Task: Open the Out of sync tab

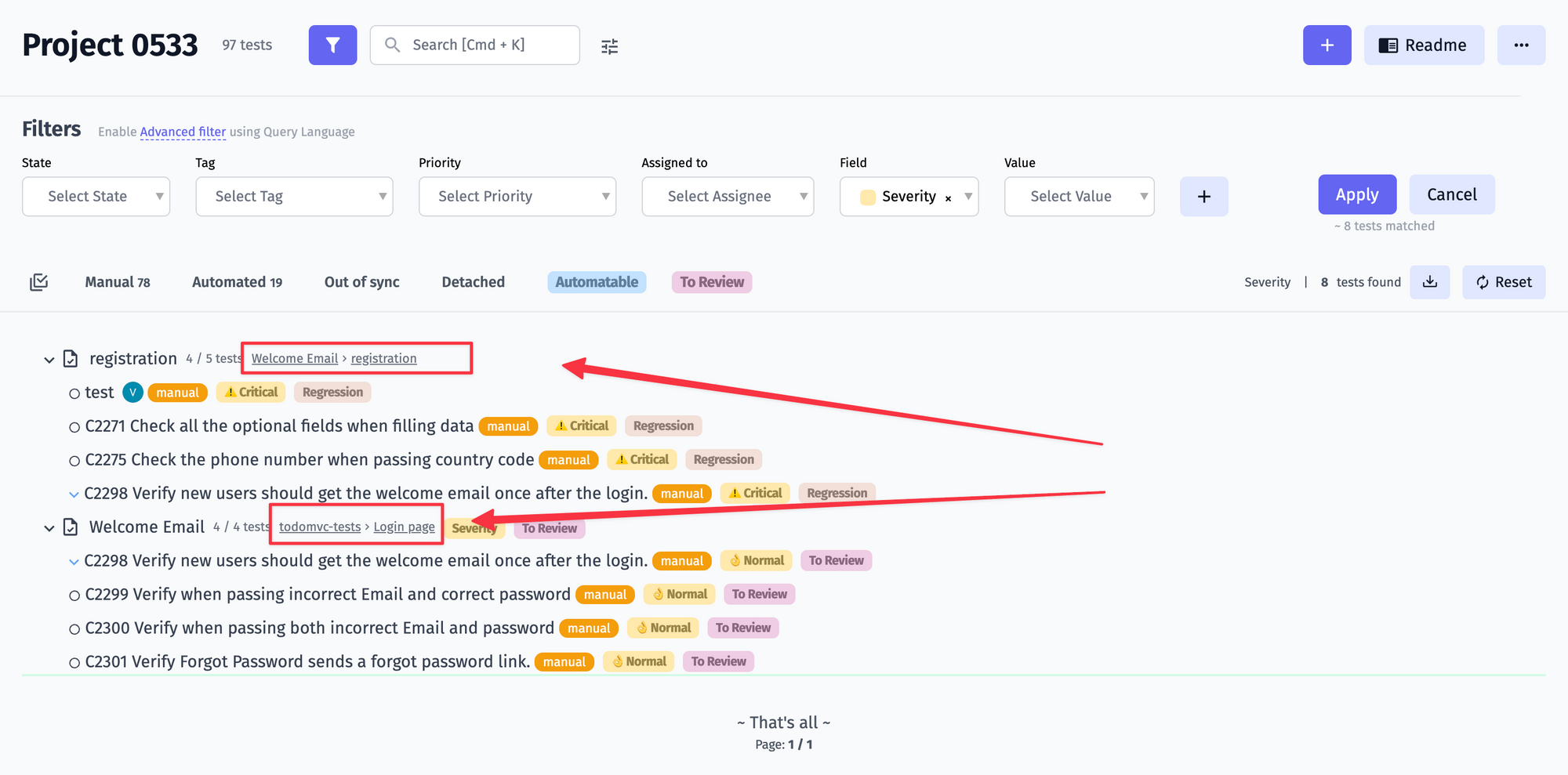Action: pos(361,282)
